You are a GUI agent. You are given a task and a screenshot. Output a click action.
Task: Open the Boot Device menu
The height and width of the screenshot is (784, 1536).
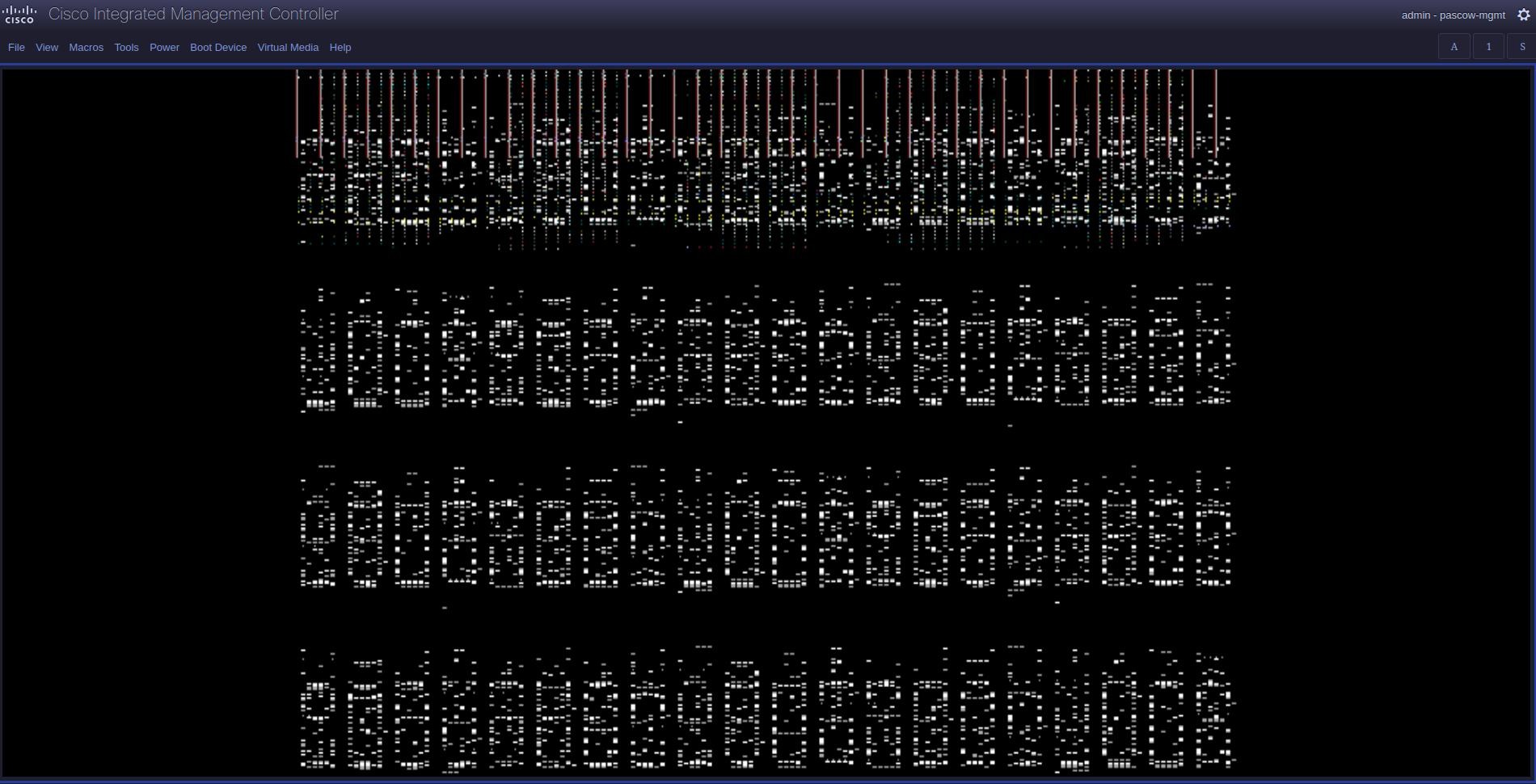[x=218, y=47]
